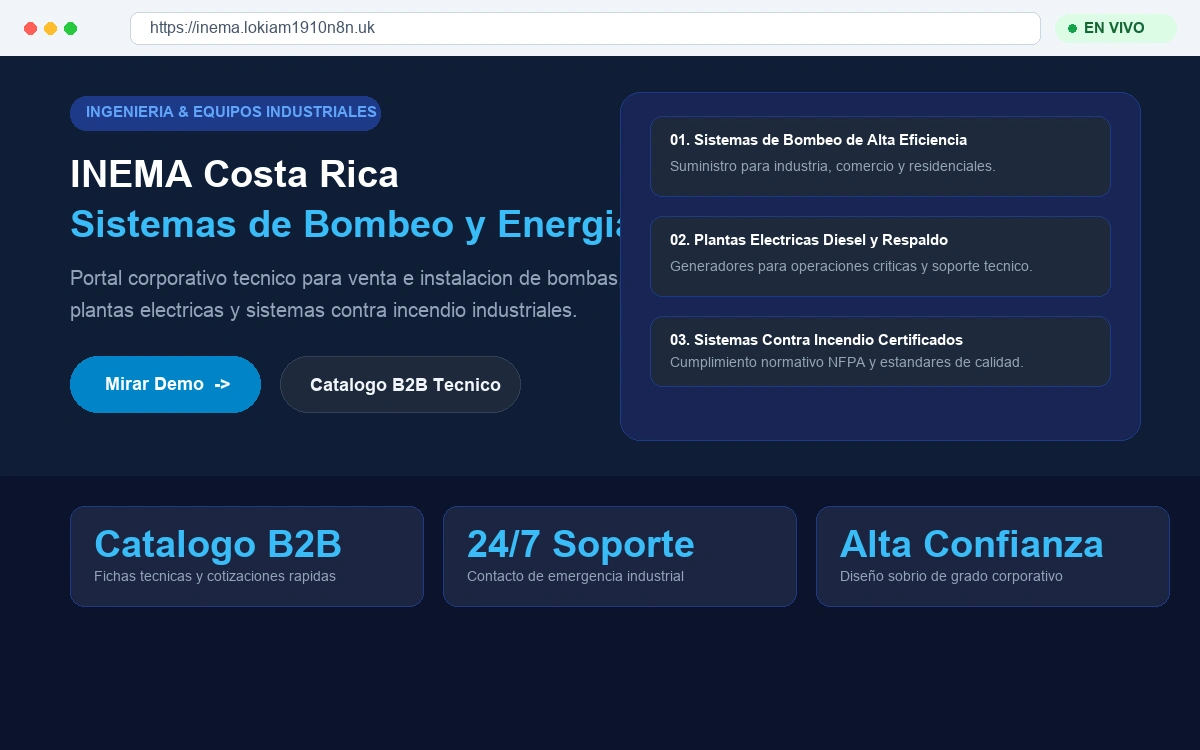Viewport: 1200px width, 750px height.
Task: Click text 'Cumplimiento normativo NFPA y estandares de calidad.'
Action: pos(846,362)
